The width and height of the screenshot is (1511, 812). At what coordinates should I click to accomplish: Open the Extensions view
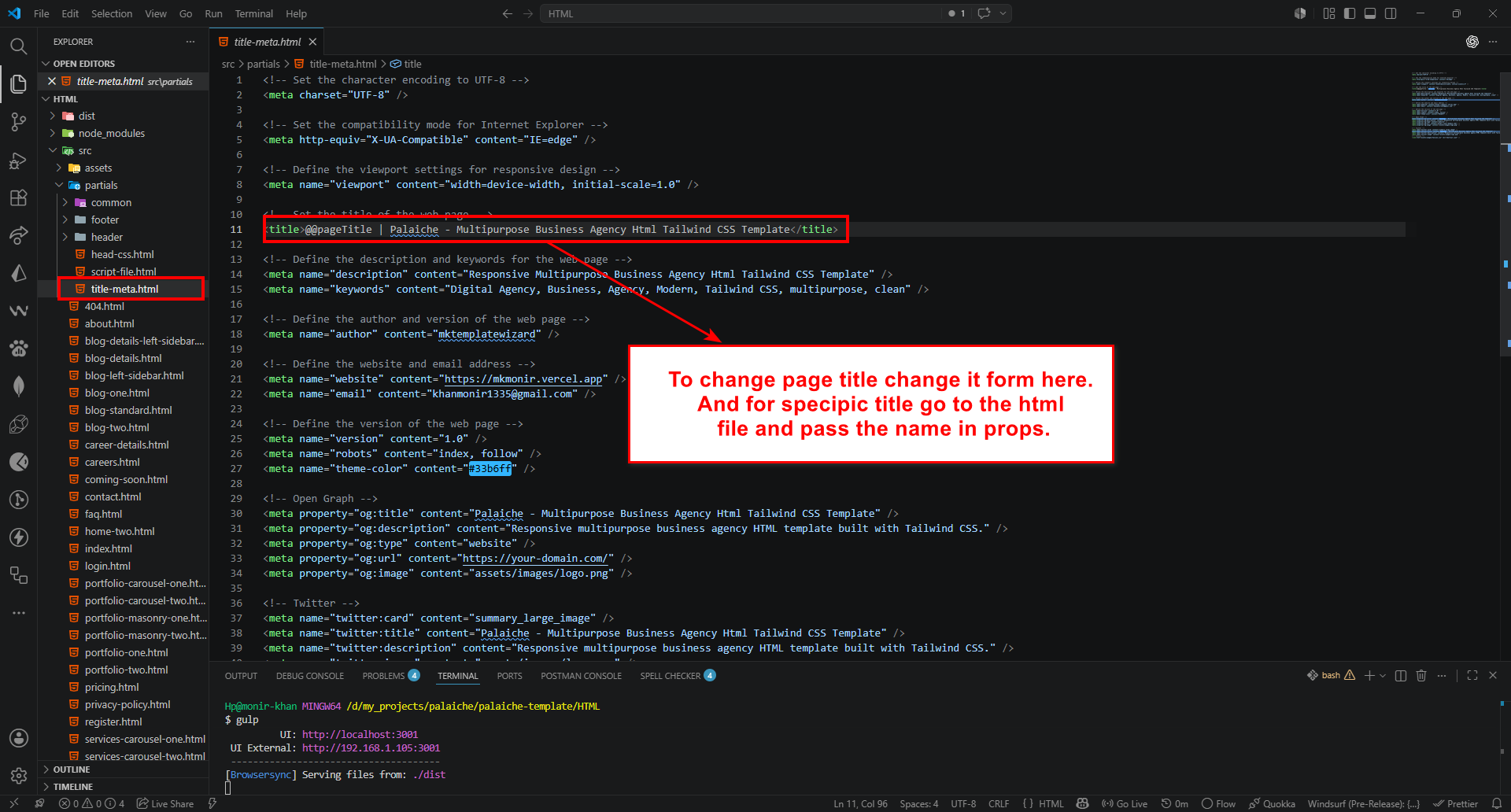coord(18,197)
